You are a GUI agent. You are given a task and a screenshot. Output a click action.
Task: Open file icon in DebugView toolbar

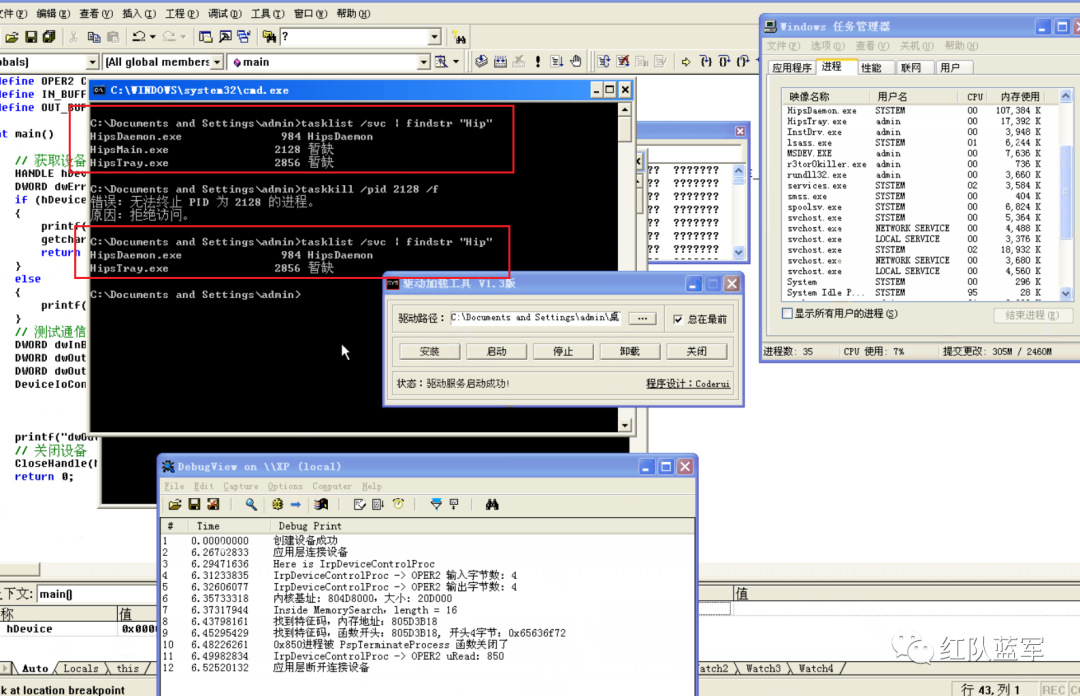pos(175,504)
